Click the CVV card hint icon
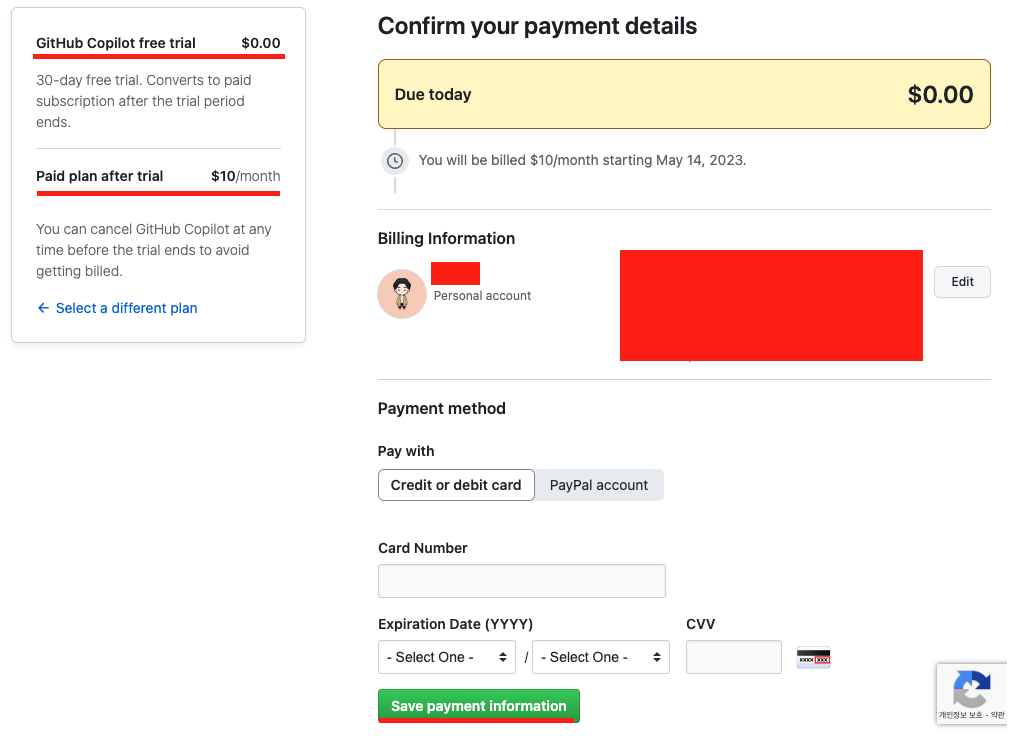Viewport: 1020px width, 738px height. 813,658
